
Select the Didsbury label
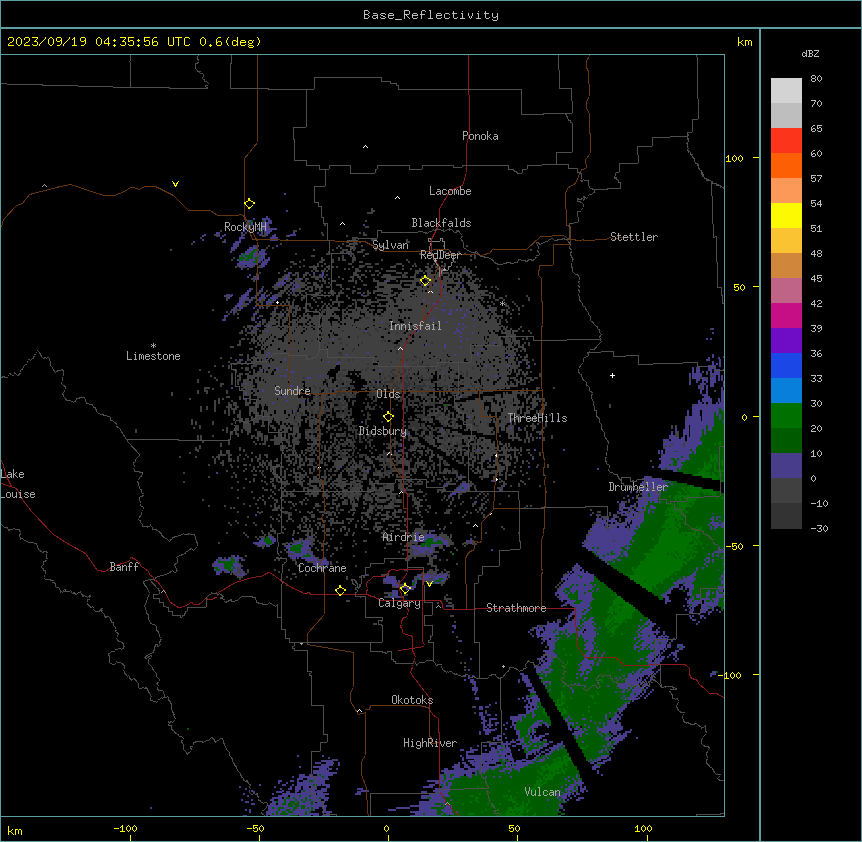pyautogui.click(x=383, y=431)
